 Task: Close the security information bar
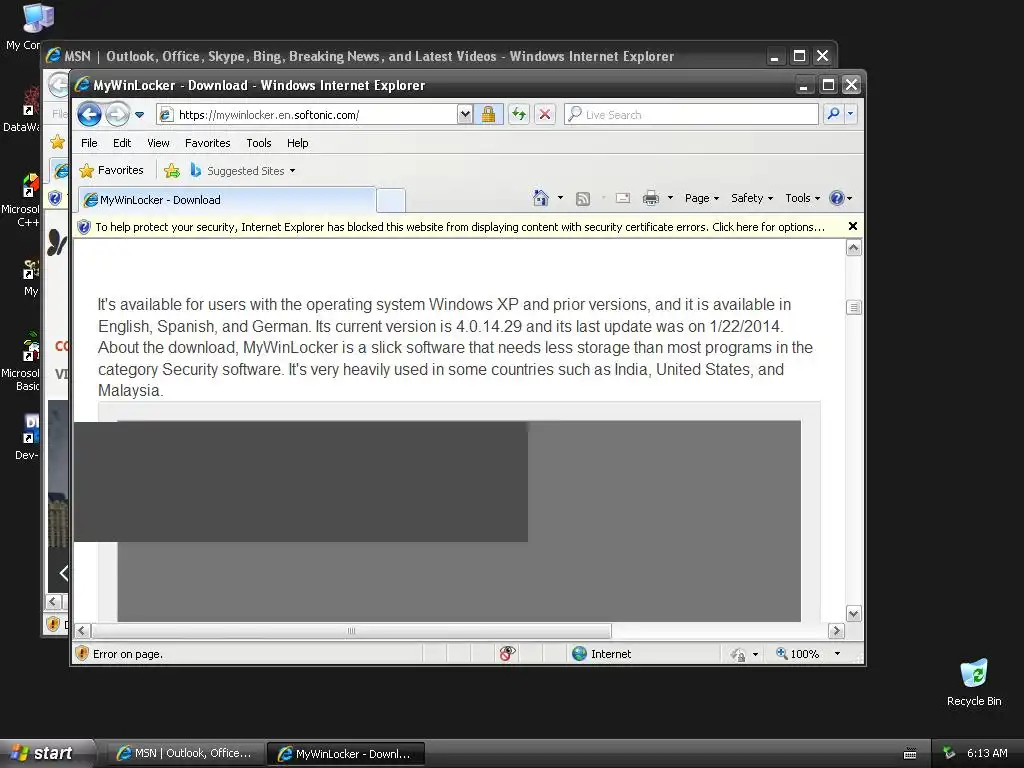852,226
